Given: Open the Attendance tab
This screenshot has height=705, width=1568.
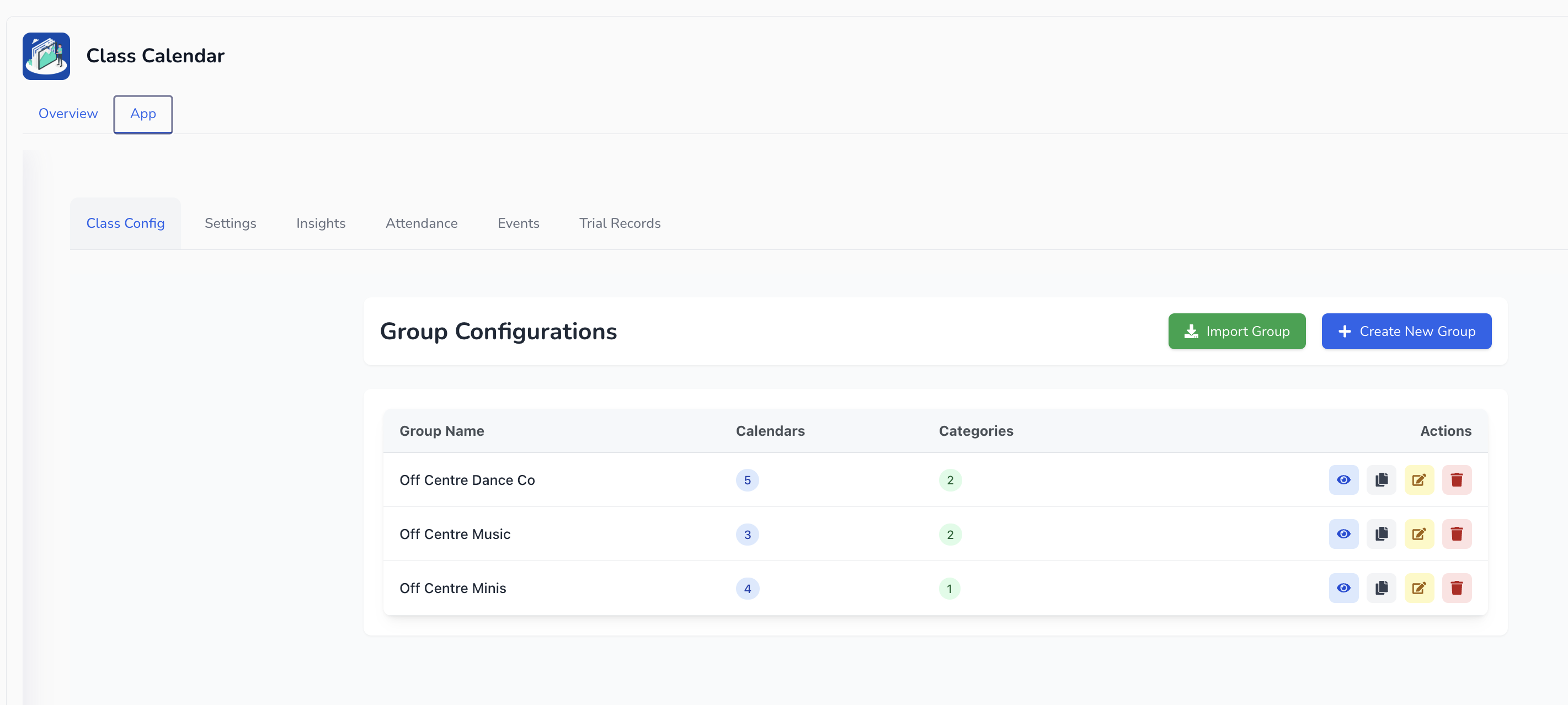Looking at the screenshot, I should tap(421, 223).
